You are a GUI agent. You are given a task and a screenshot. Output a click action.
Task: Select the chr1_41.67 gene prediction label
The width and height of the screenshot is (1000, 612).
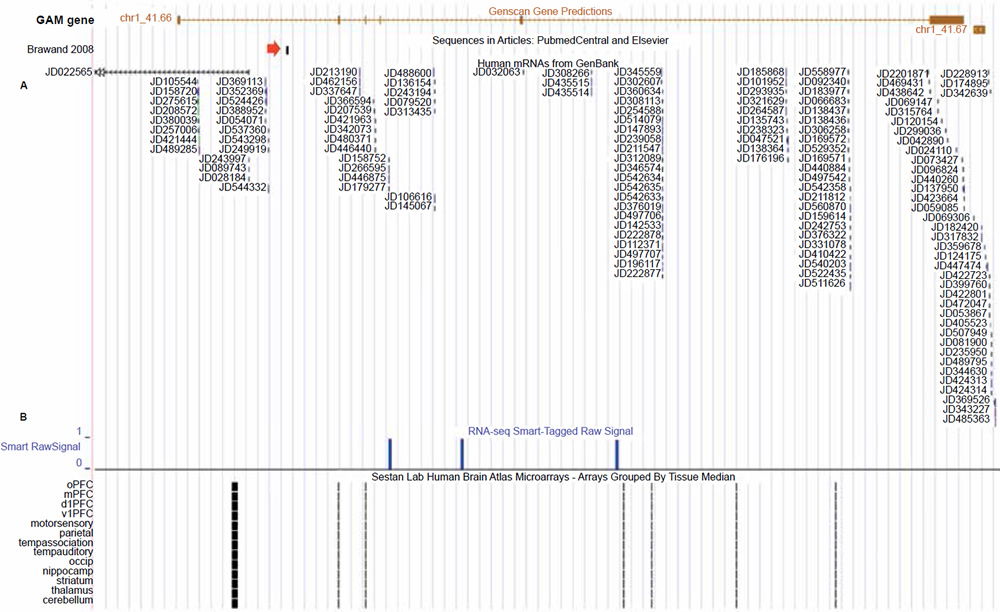941,29
